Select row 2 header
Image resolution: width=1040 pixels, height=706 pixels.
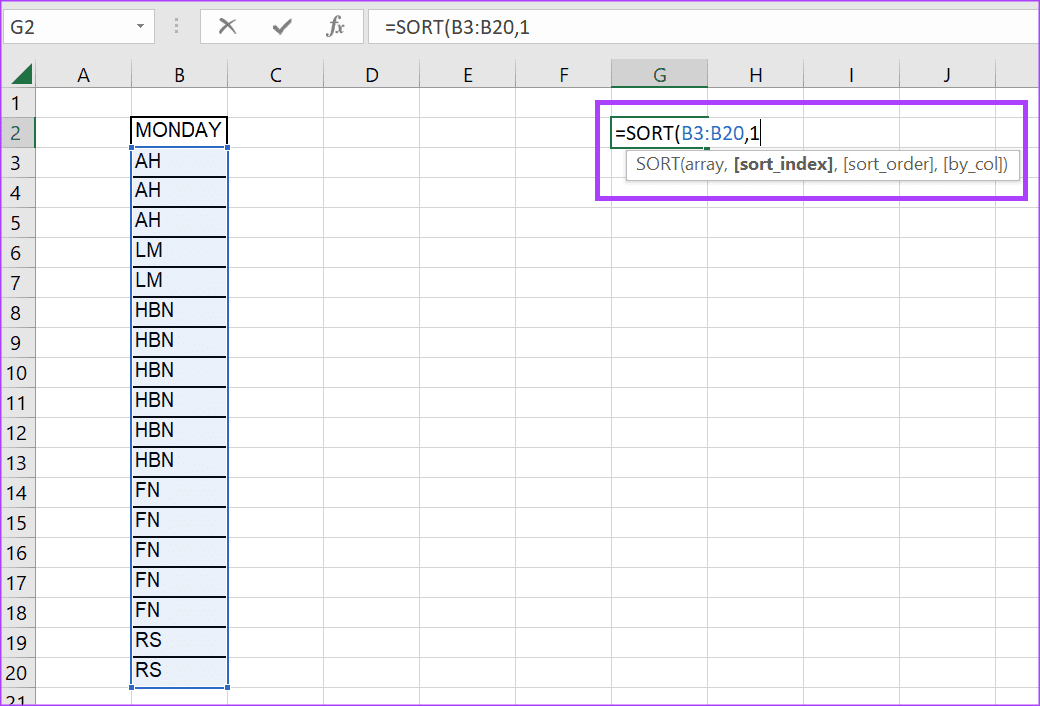coord(15,132)
